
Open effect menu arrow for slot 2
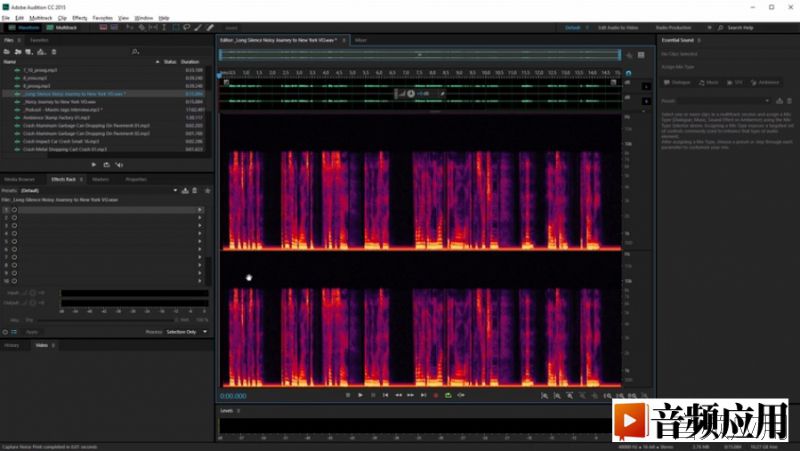(199, 217)
